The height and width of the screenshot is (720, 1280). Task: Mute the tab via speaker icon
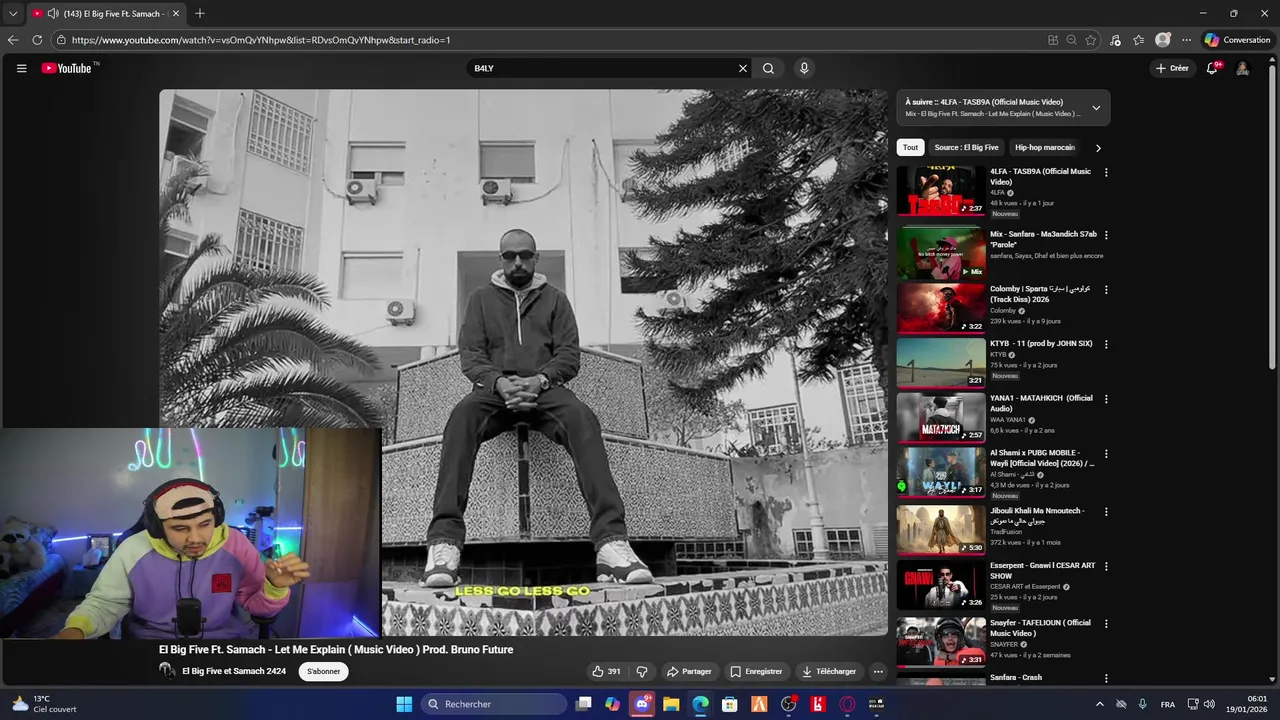click(x=52, y=14)
